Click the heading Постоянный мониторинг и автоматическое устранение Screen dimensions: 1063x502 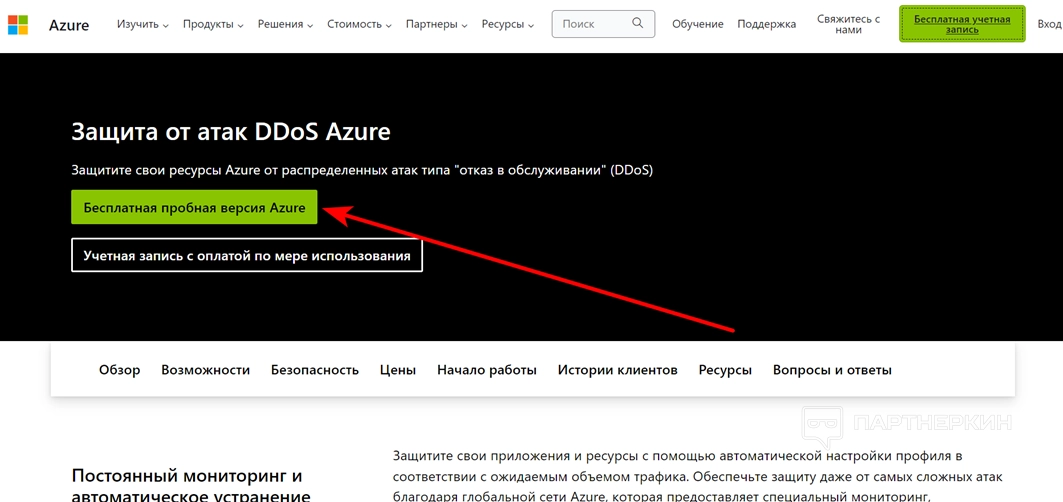190,484
